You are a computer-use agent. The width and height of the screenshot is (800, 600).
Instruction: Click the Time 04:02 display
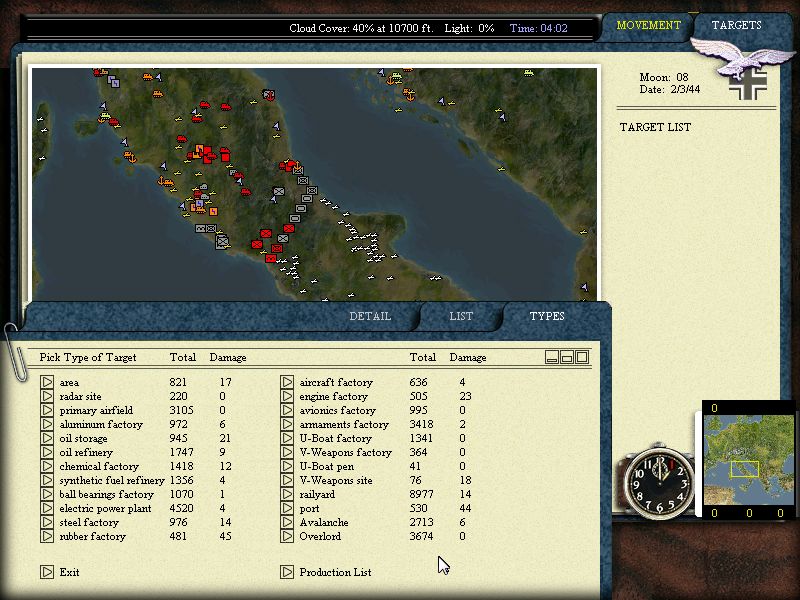tap(538, 29)
